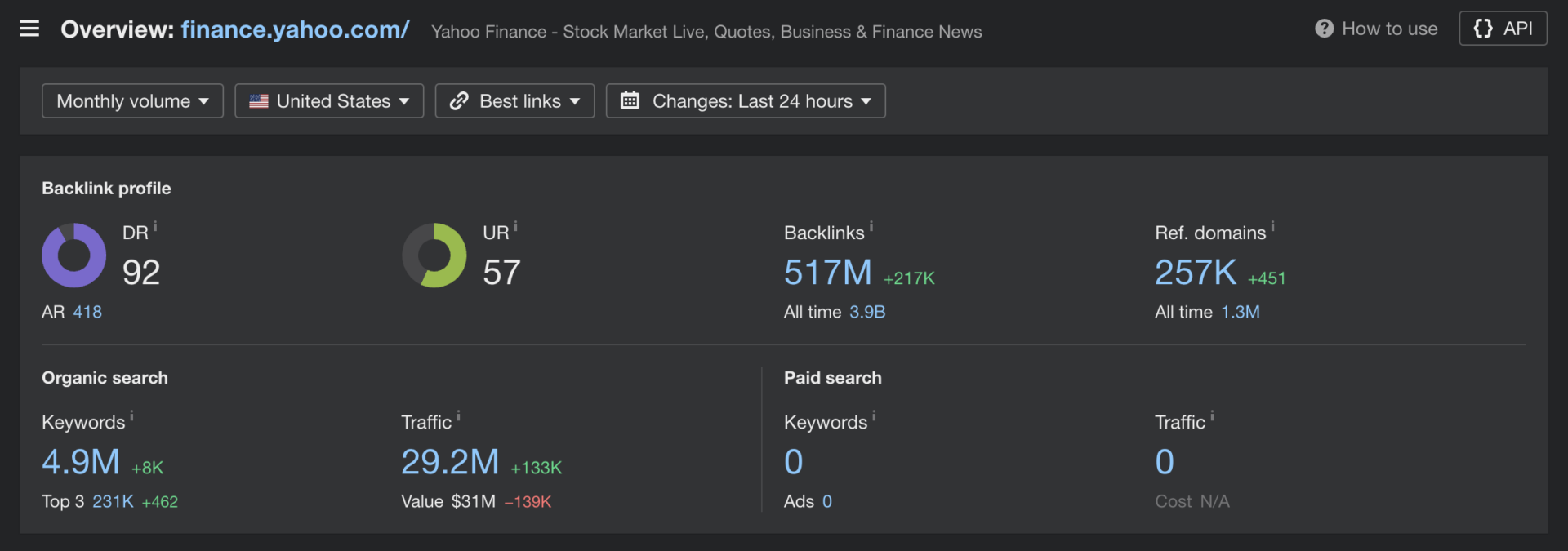Screen dimensions: 1568x551
Task: Open the finance.yahoo.com/ link in title
Action: coord(295,30)
